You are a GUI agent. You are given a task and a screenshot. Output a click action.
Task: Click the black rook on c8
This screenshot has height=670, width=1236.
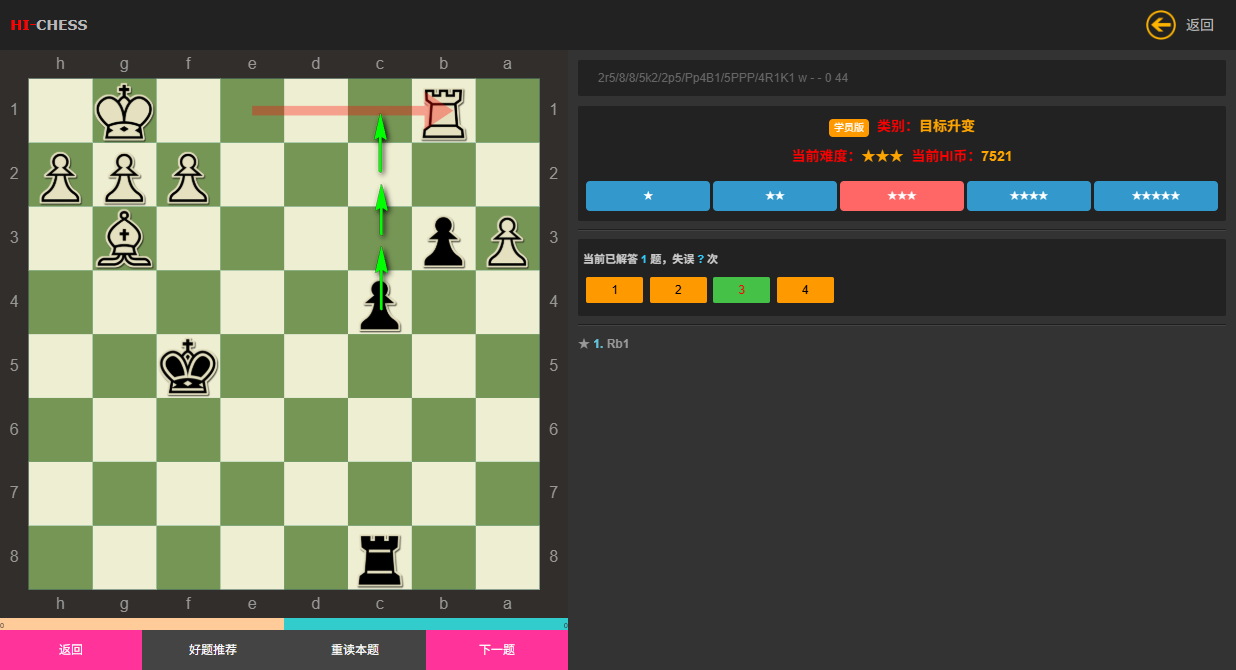pos(380,558)
